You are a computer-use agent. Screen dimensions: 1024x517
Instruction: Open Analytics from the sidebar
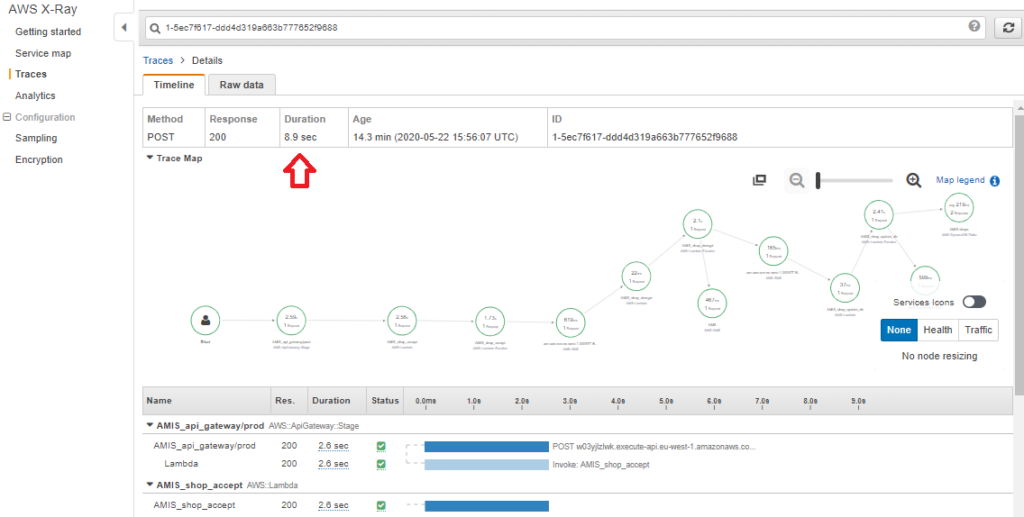click(35, 96)
